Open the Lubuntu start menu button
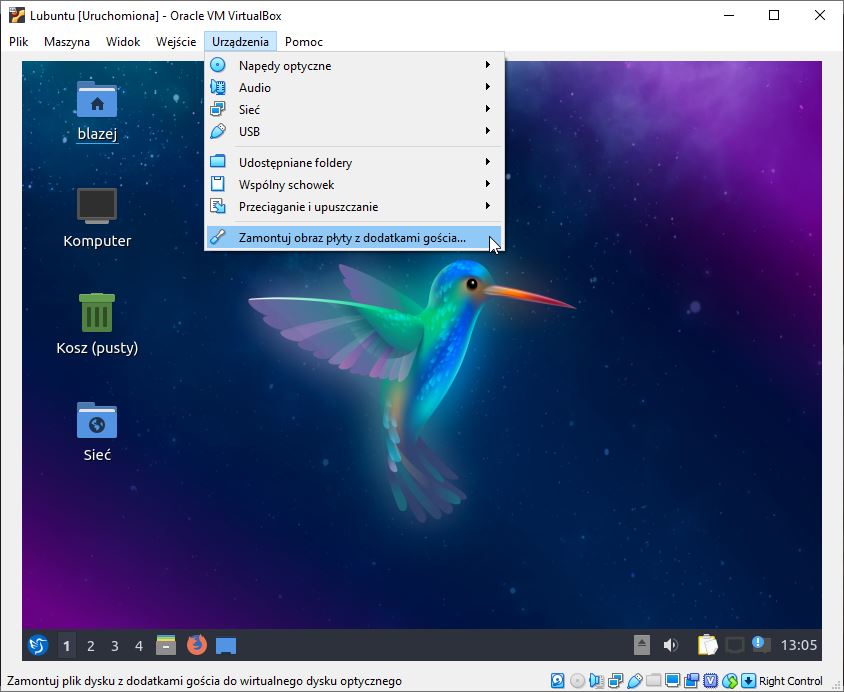Image resolution: width=844 pixels, height=692 pixels. [x=38, y=645]
